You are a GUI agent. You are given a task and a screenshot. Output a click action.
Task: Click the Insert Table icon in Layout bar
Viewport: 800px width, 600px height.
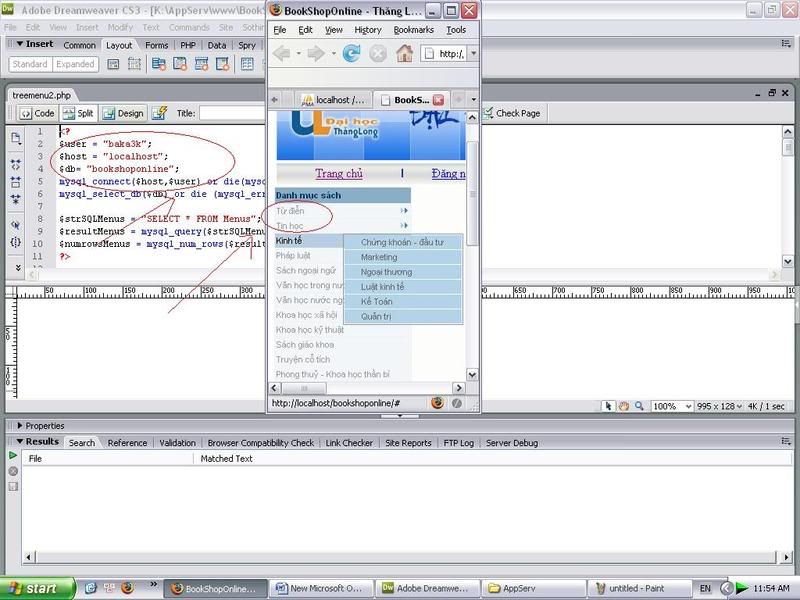(x=247, y=64)
